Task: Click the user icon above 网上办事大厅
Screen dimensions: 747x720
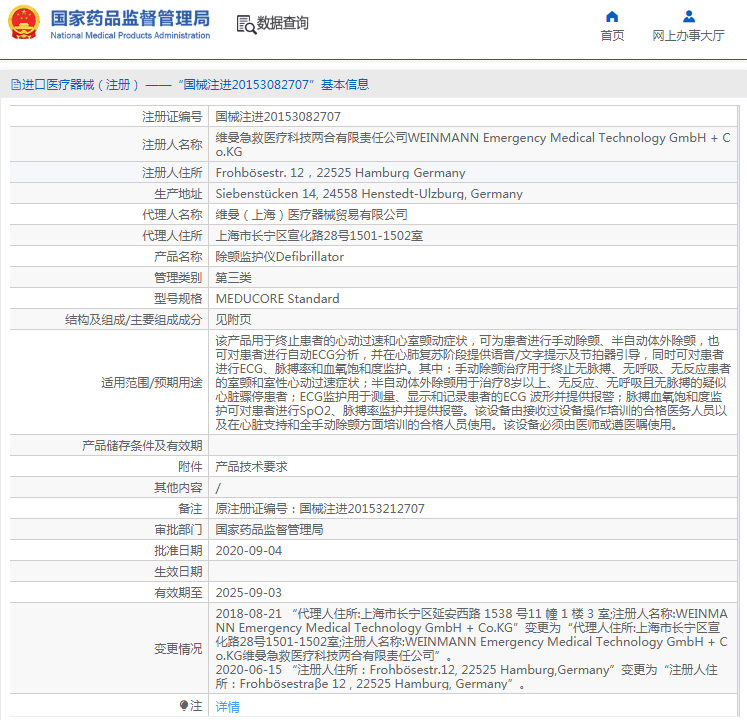Action: (x=688, y=16)
